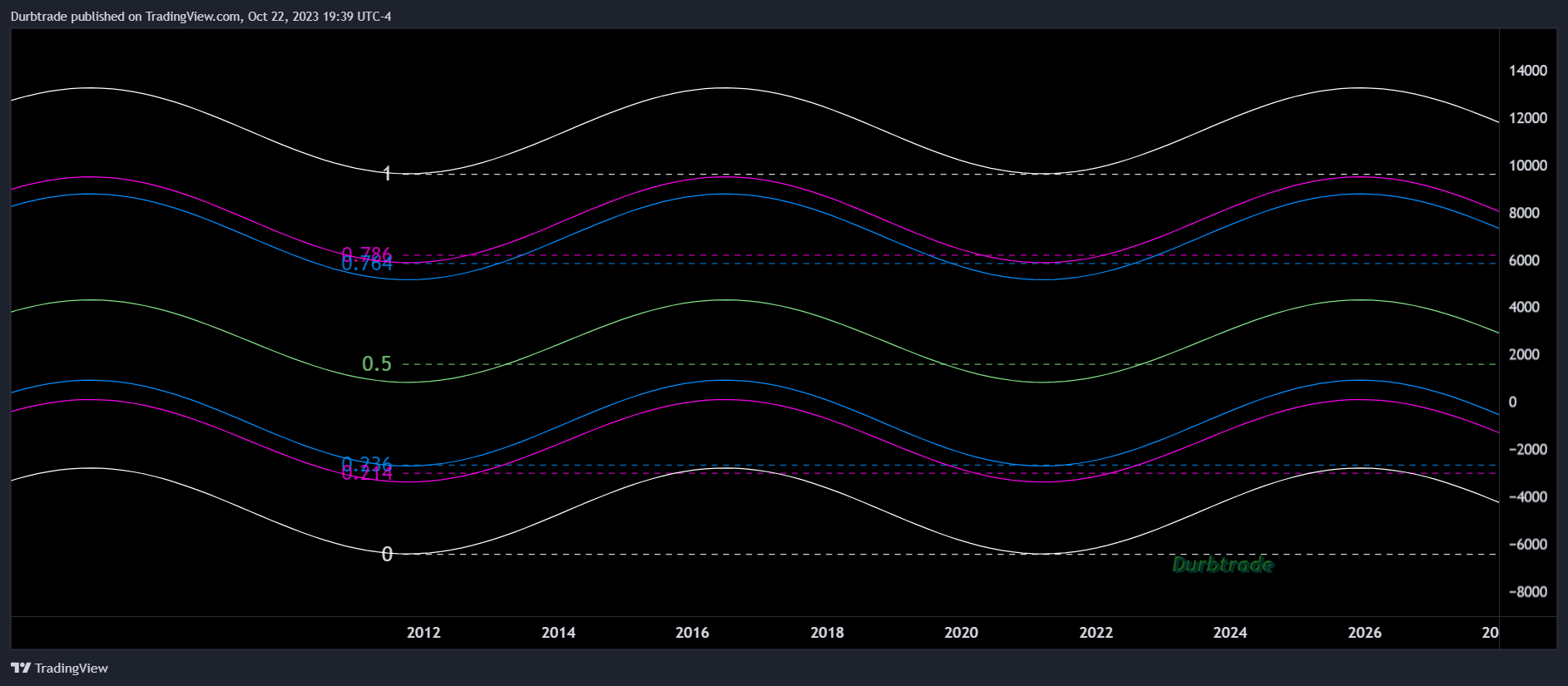
Task: Select the 10000 price axis label
Action: point(1528,165)
